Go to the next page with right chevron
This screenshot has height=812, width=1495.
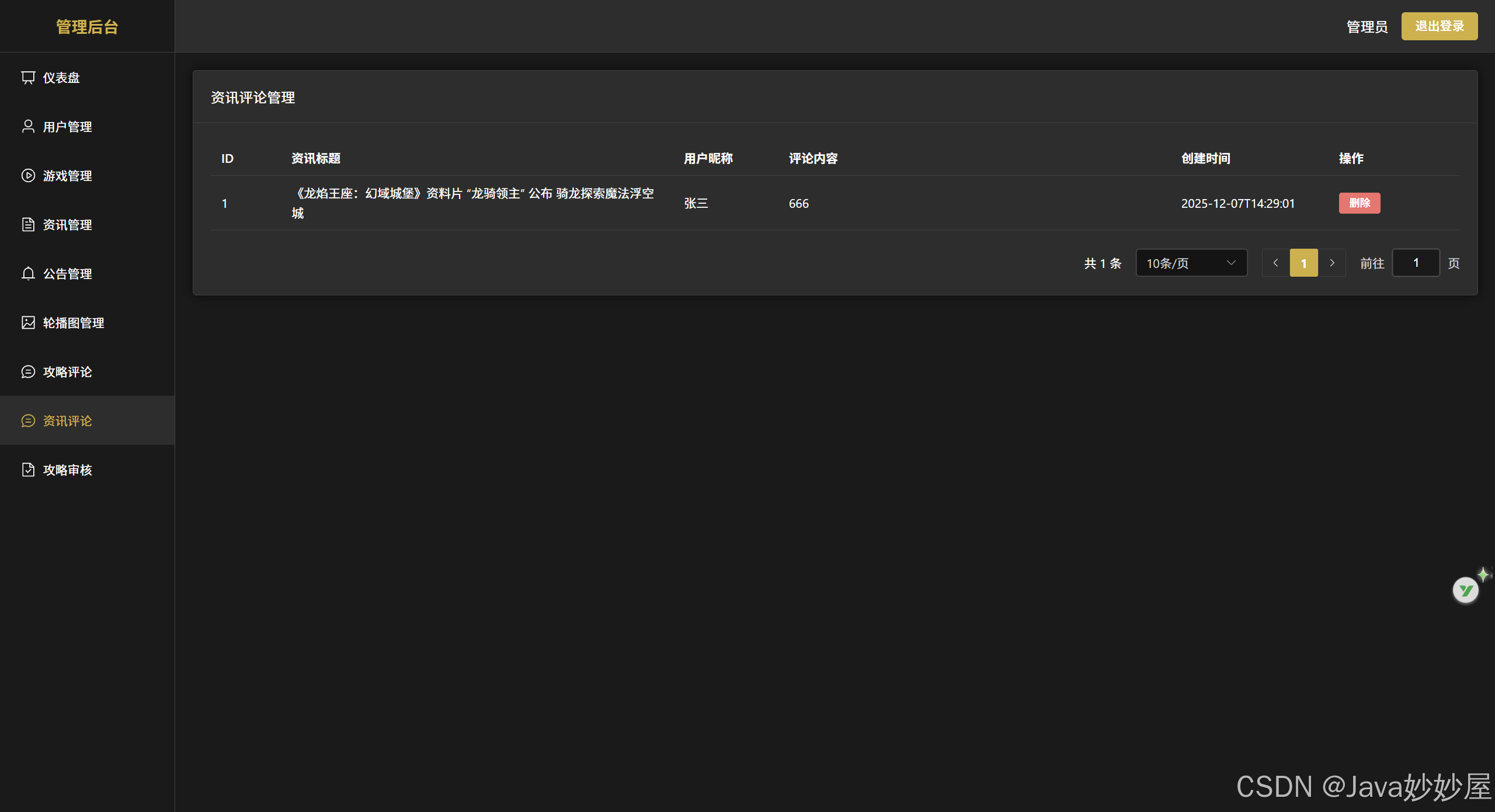pos(1332,263)
